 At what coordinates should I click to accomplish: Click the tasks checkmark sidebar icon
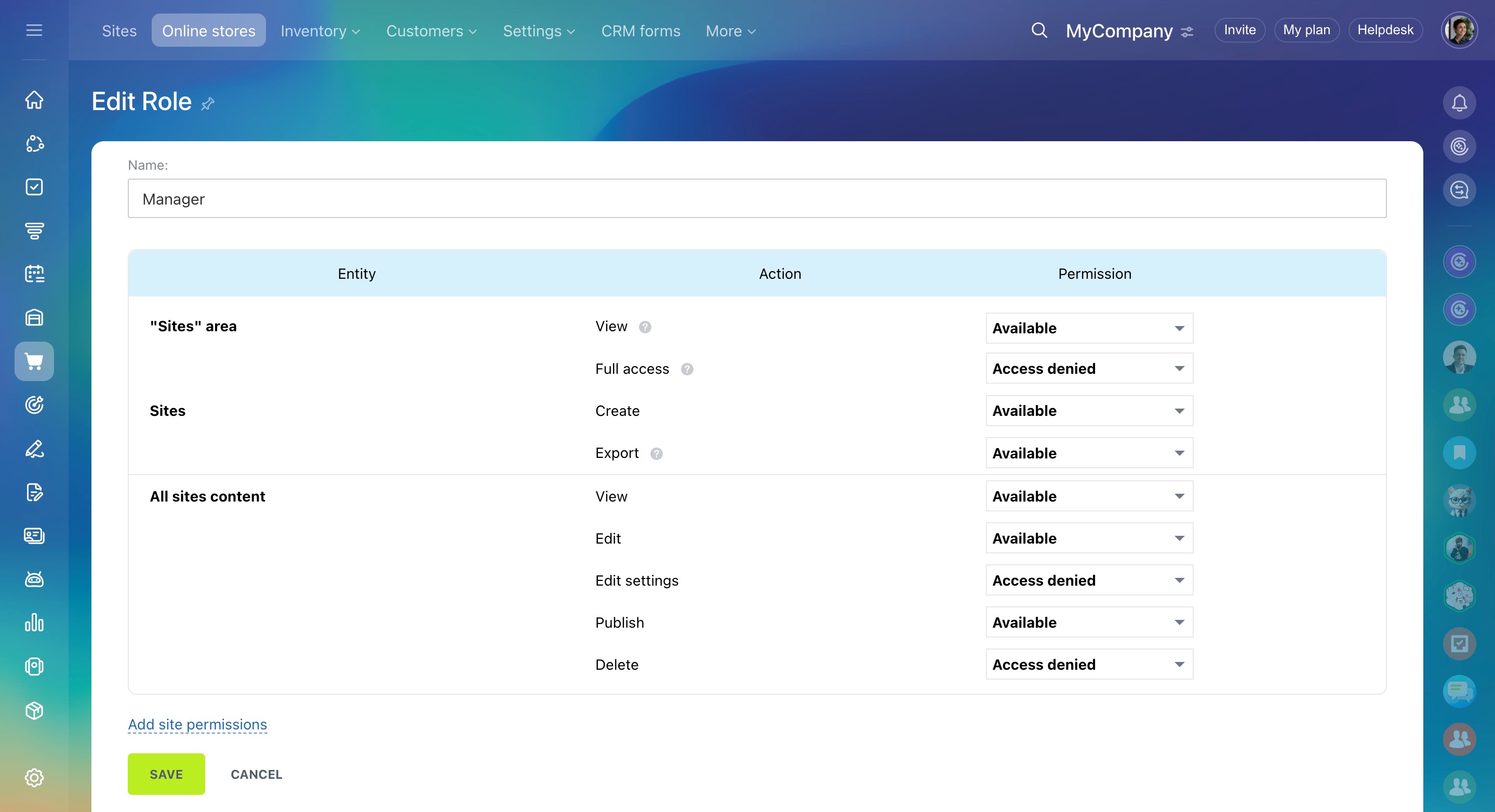[x=34, y=187]
